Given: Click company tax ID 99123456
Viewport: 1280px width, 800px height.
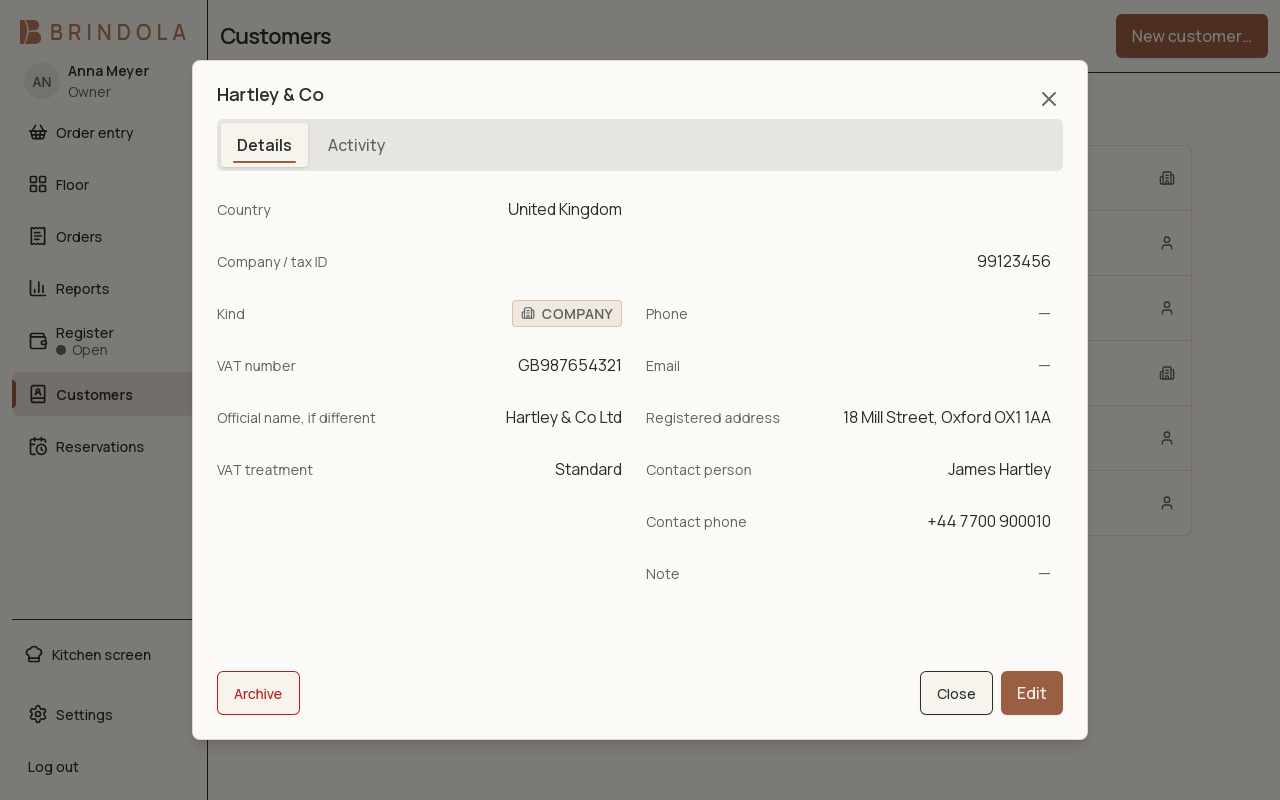Looking at the screenshot, I should (x=1014, y=261).
